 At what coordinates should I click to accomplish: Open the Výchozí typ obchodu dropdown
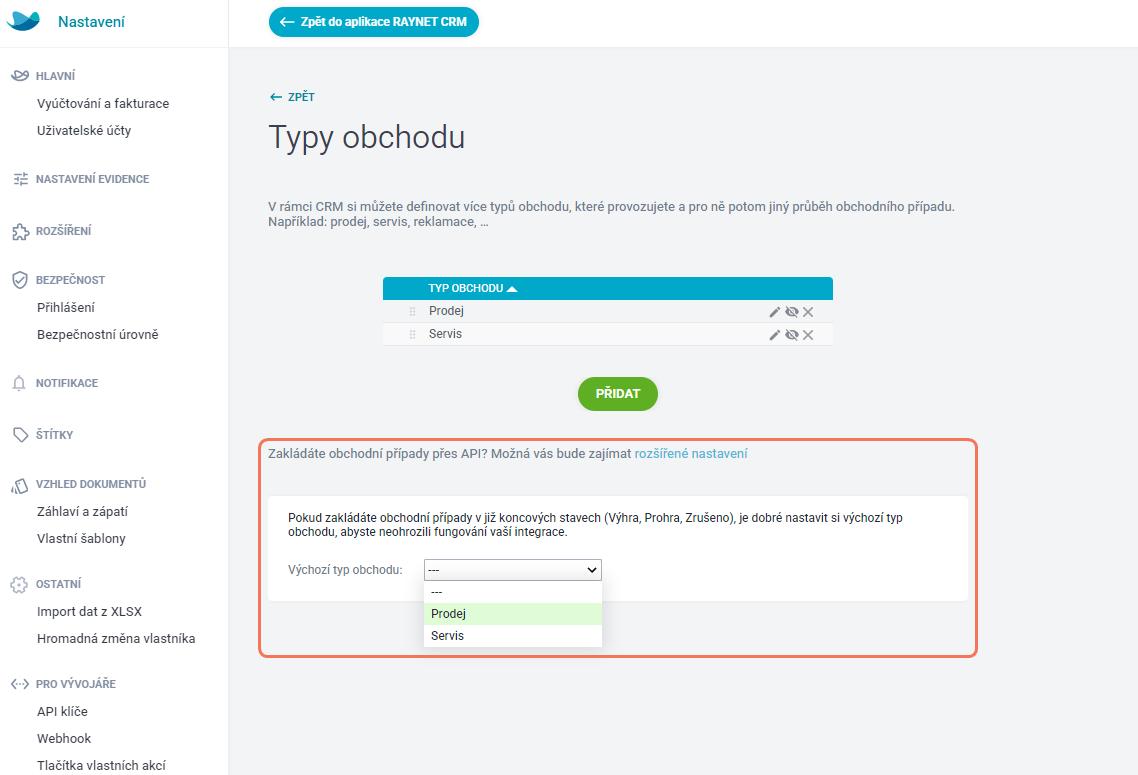tap(512, 570)
